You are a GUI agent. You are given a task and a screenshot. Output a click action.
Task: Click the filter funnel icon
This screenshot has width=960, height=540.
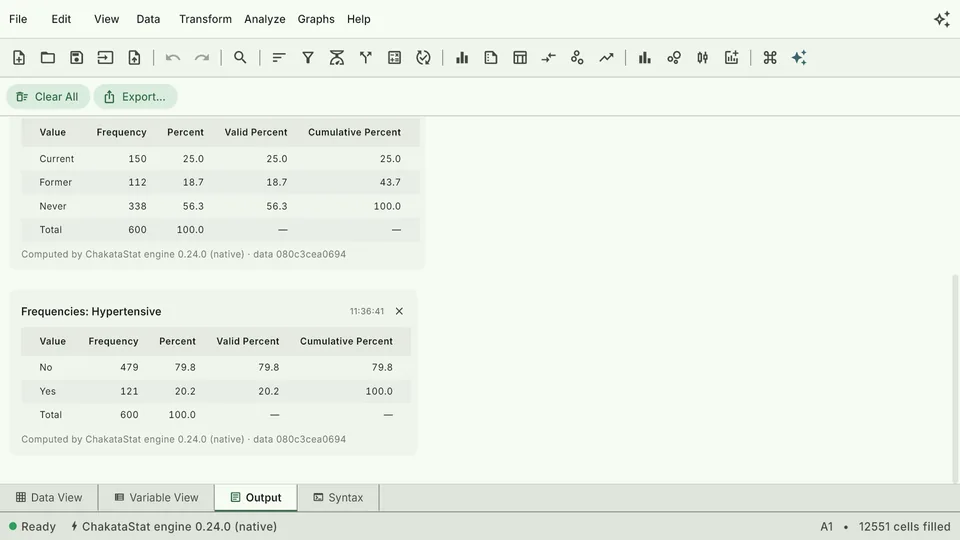308,58
